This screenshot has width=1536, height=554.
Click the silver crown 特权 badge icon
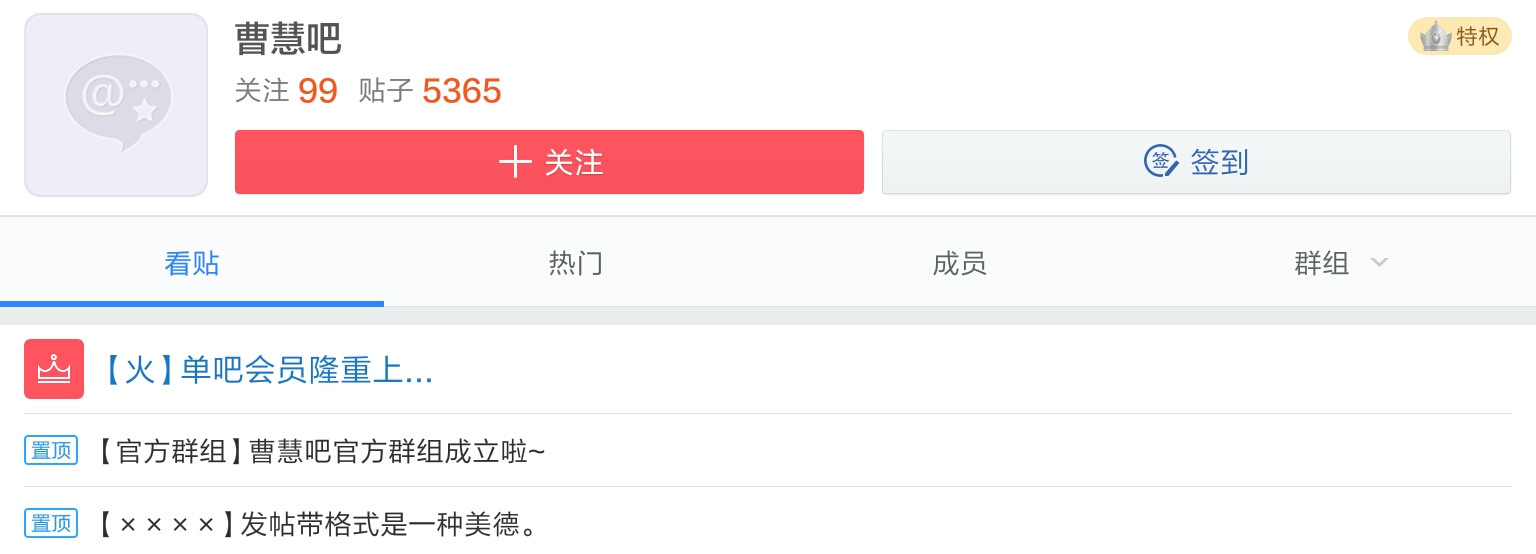point(1435,37)
